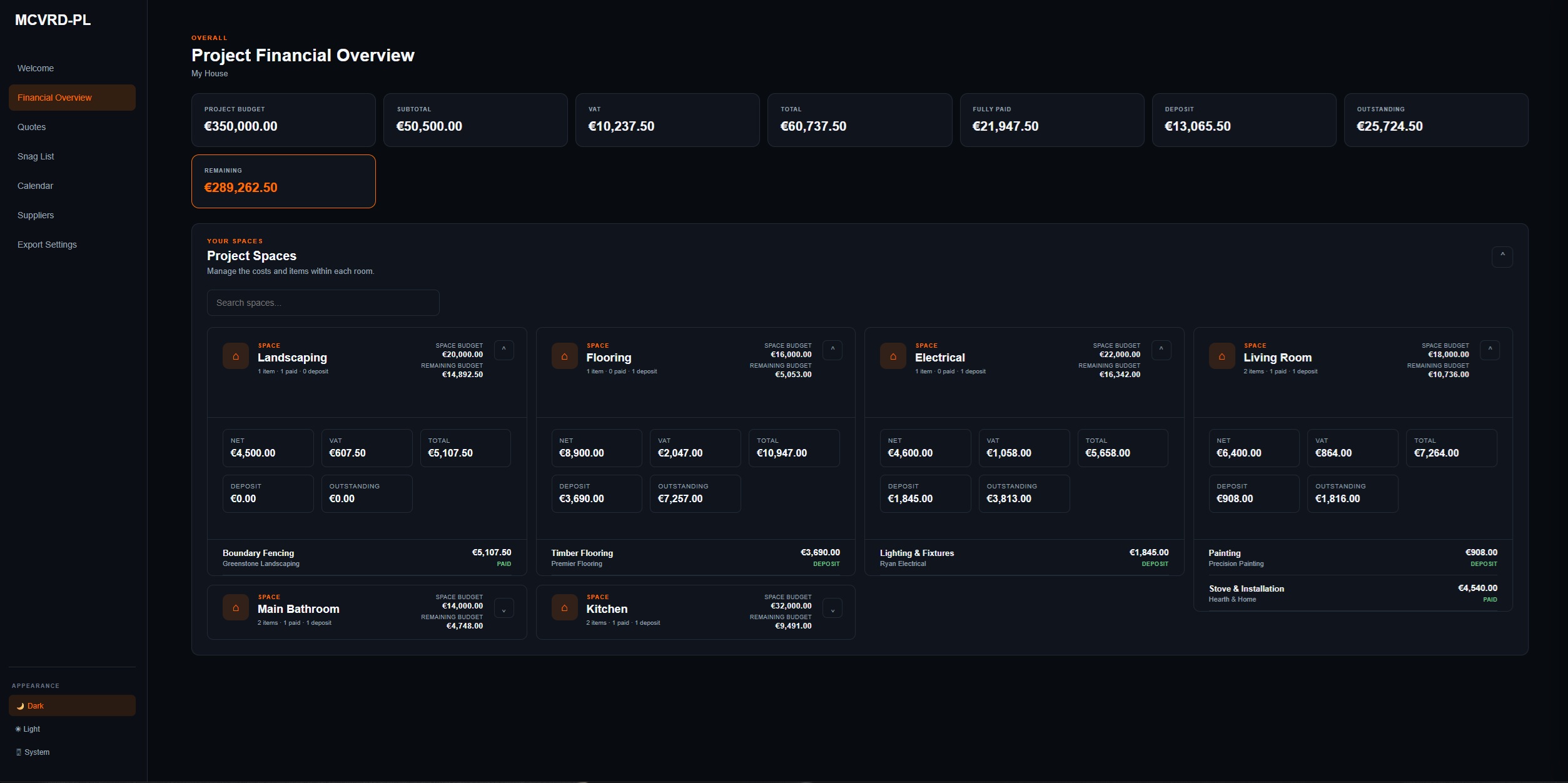This screenshot has width=1568, height=783.
Task: Click Hearth & Home supplier name
Action: 1232,600
